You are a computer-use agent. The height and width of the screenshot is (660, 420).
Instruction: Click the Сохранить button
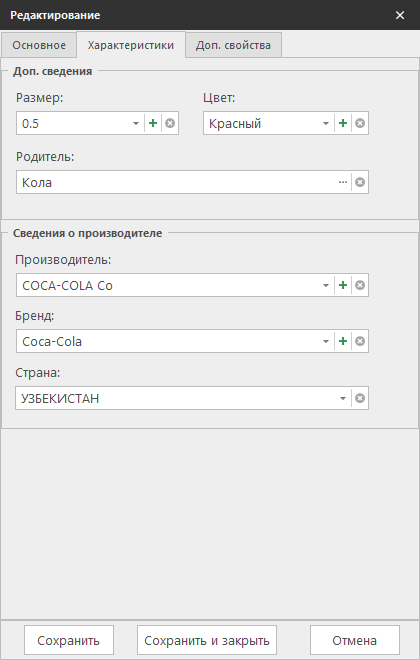coord(69,640)
